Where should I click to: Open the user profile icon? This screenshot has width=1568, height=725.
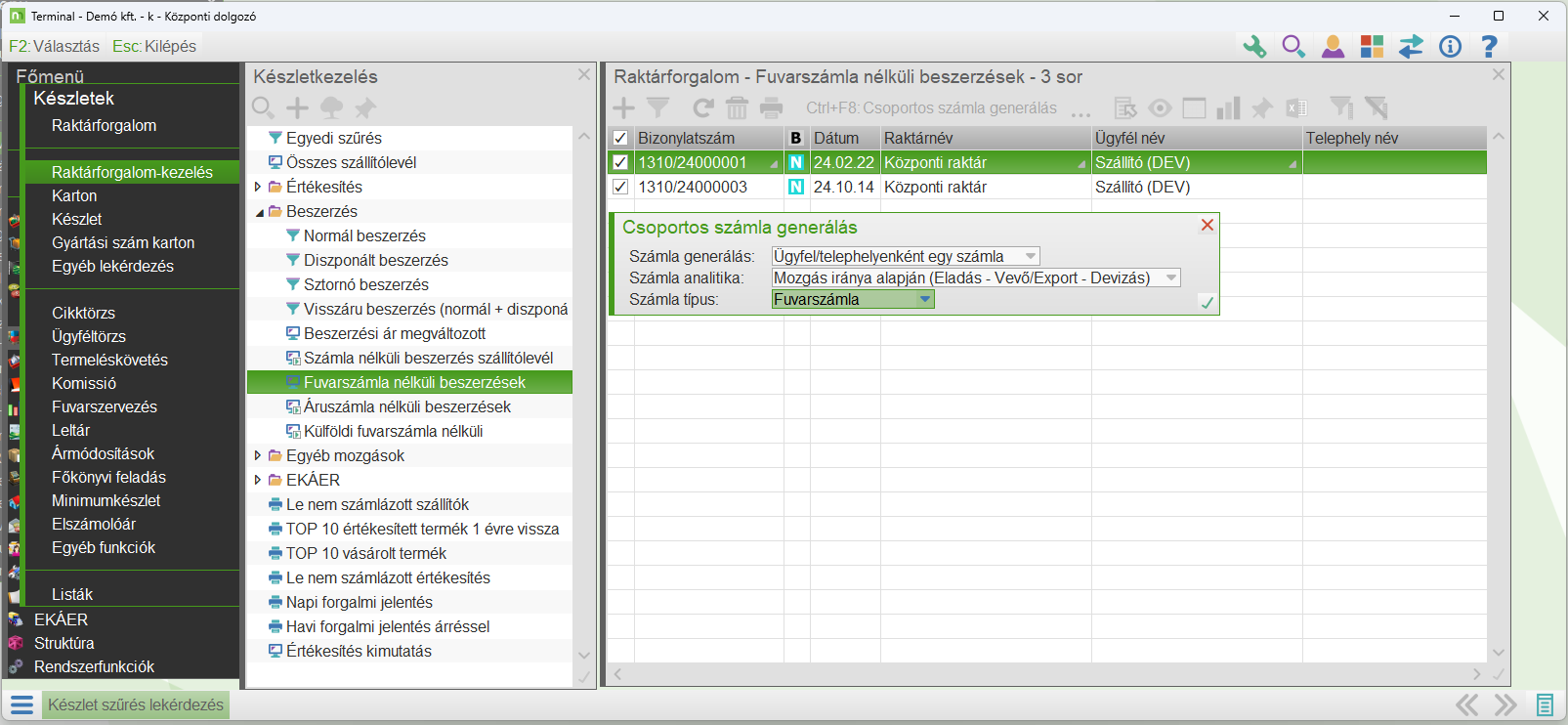point(1333,46)
